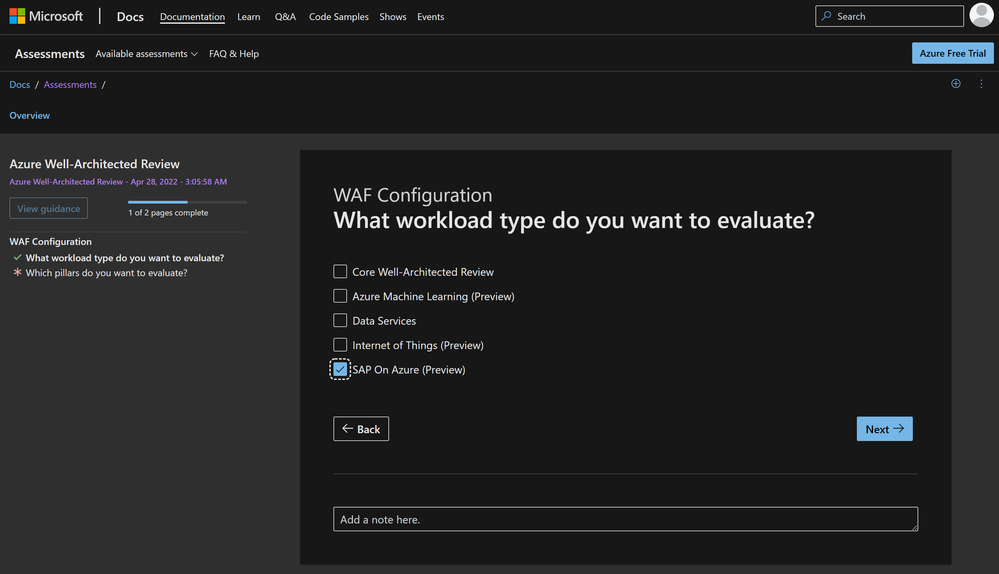Open the Documentation tab
This screenshot has width=999, height=574.
[x=192, y=17]
